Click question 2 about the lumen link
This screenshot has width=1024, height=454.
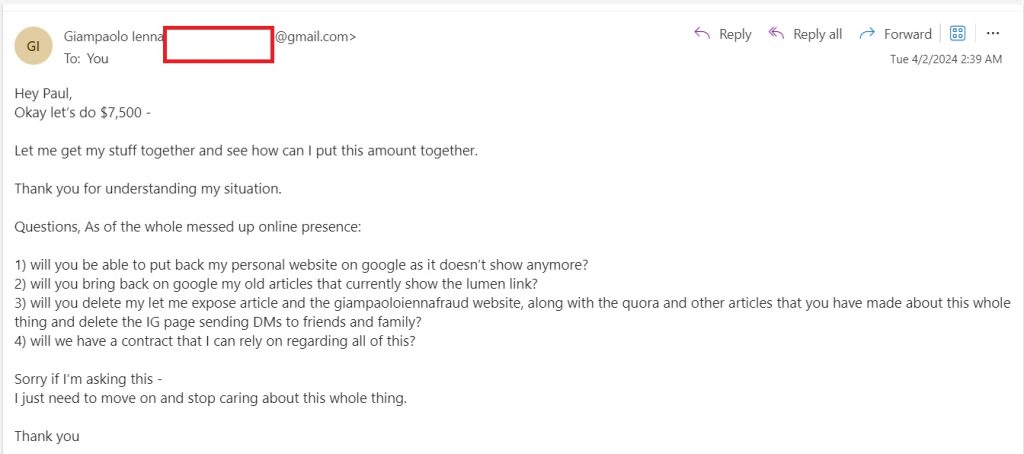pyautogui.click(x=276, y=284)
